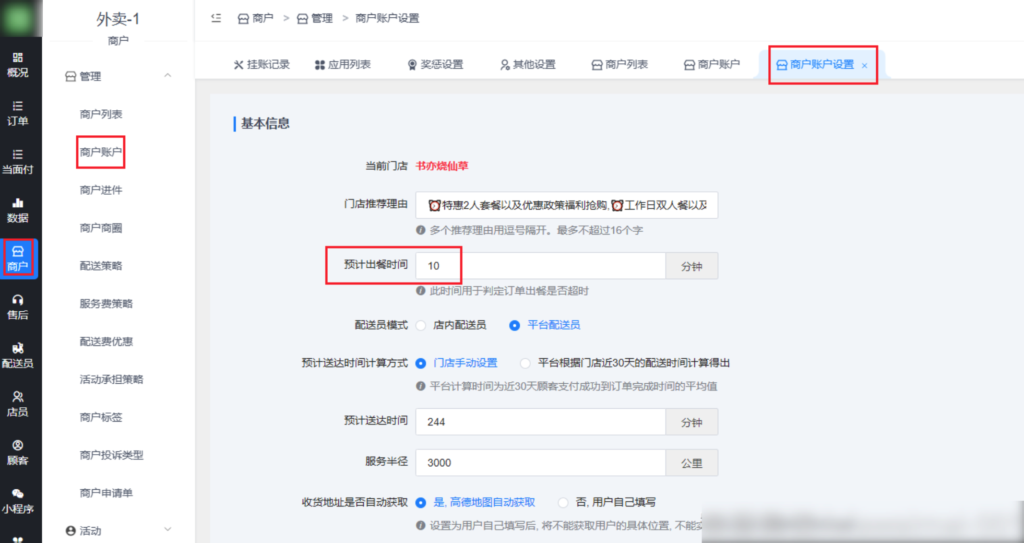Image resolution: width=1024 pixels, height=543 pixels.
Task: Click the 基本信息 section heading
Action: (x=266, y=123)
